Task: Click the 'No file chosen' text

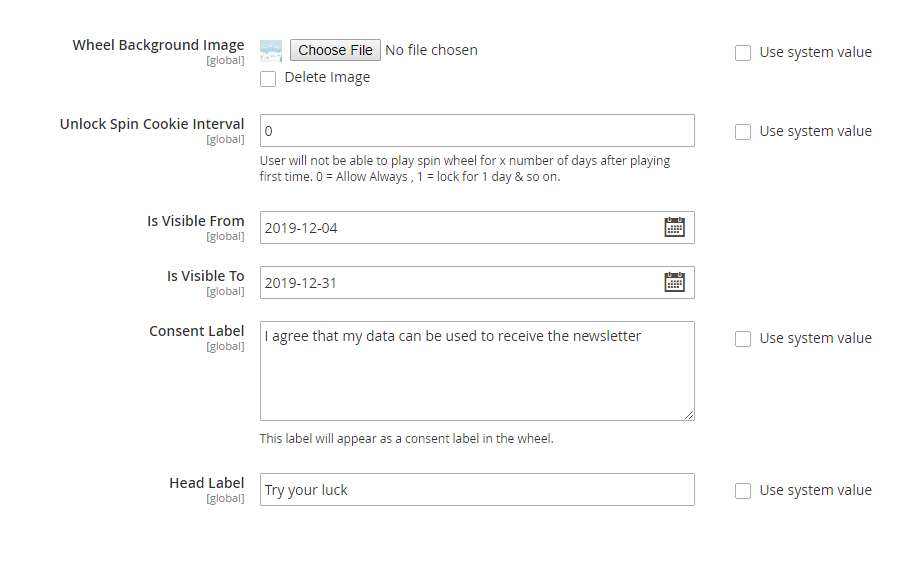Action: pos(431,50)
